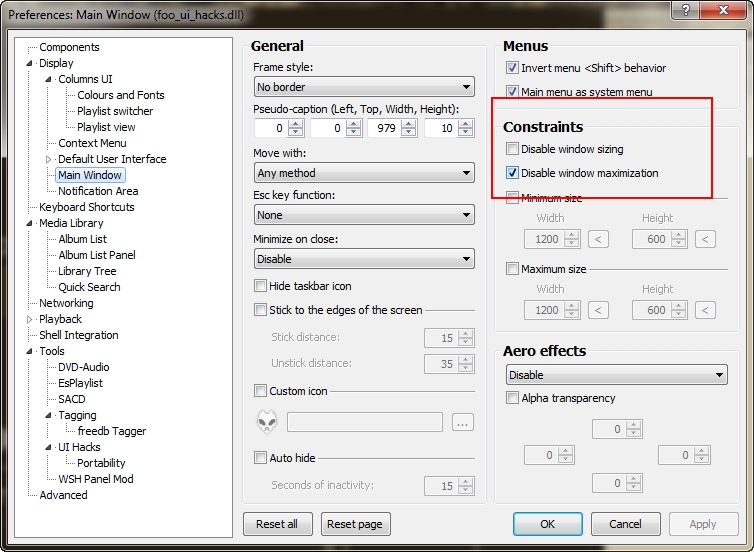Enable Stick to the edges of the screen
This screenshot has width=754, height=552.
[x=261, y=310]
